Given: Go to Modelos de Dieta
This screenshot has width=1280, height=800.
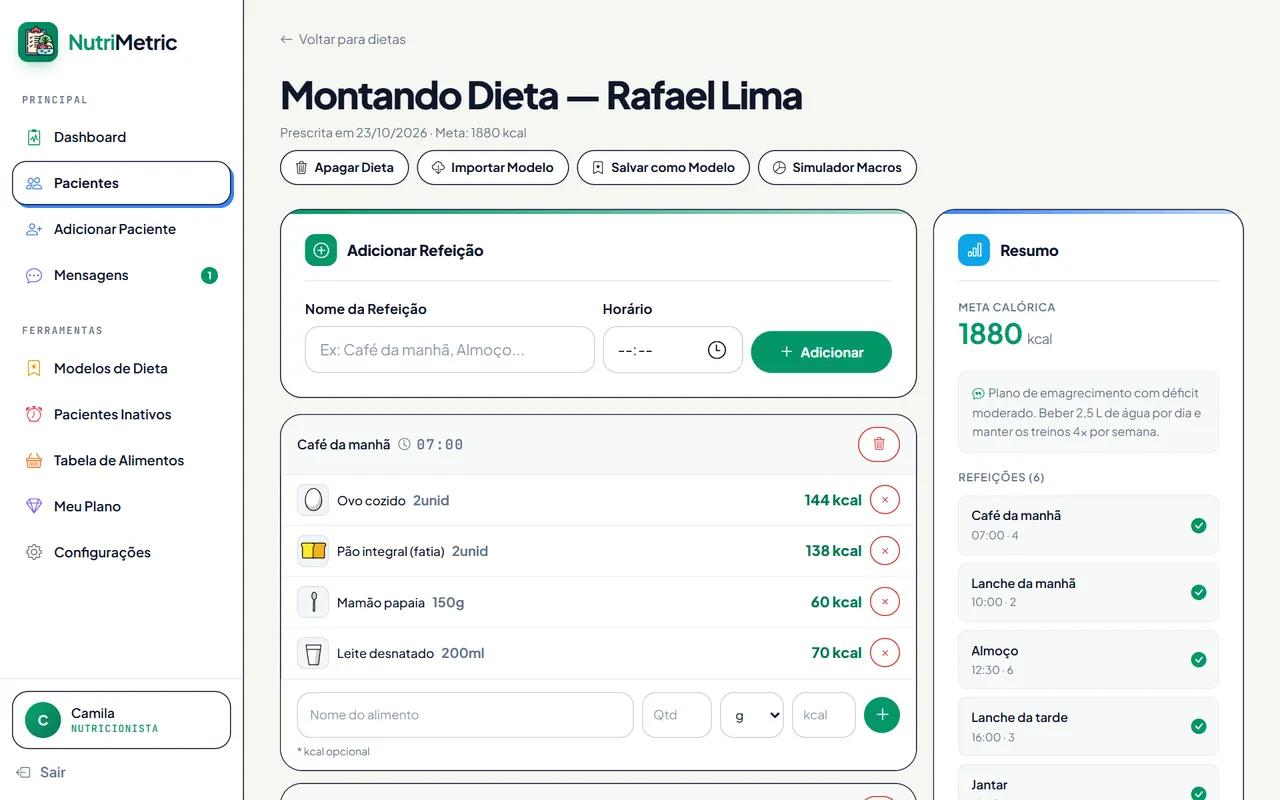Looking at the screenshot, I should point(121,368).
